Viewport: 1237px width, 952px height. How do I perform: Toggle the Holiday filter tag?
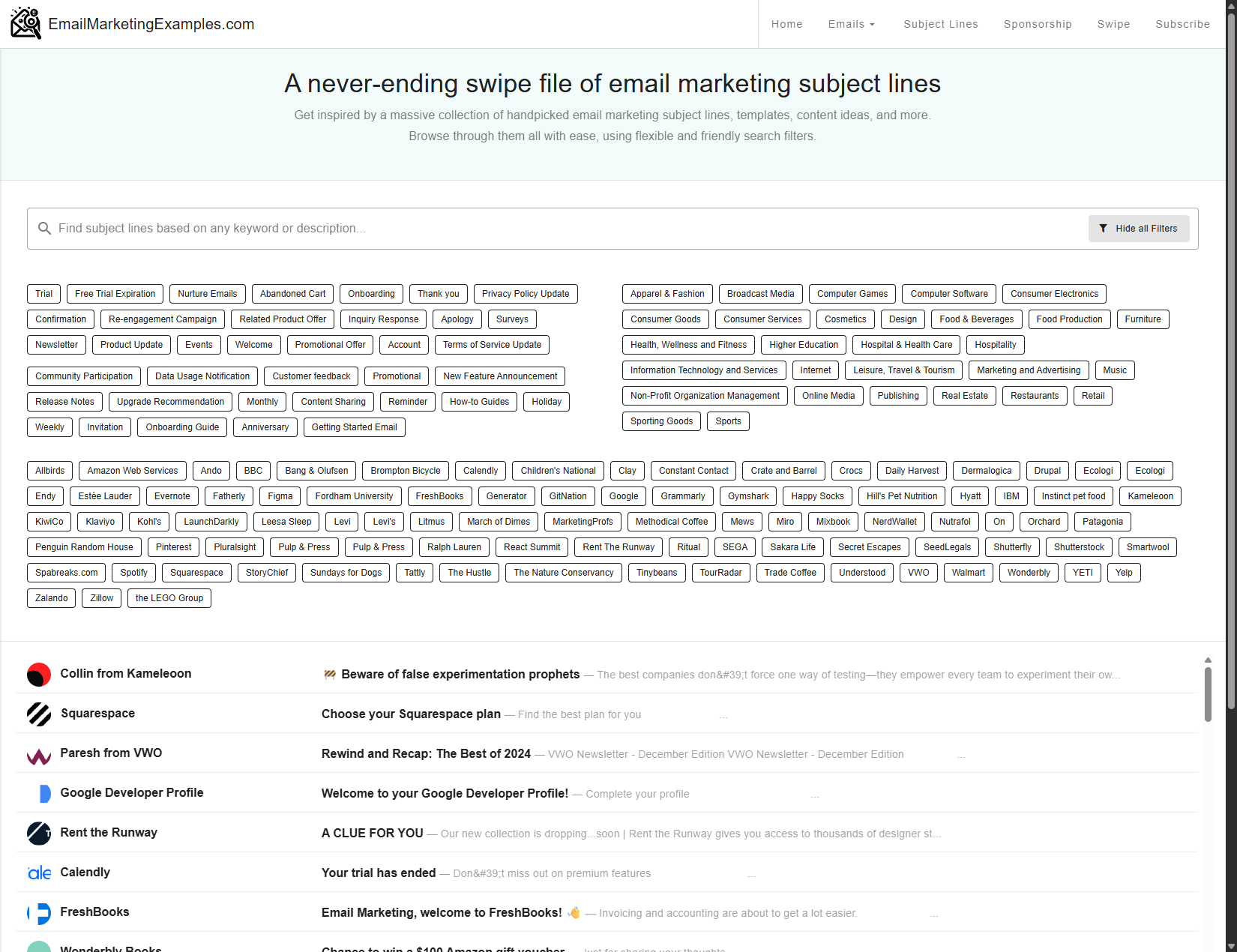547,402
